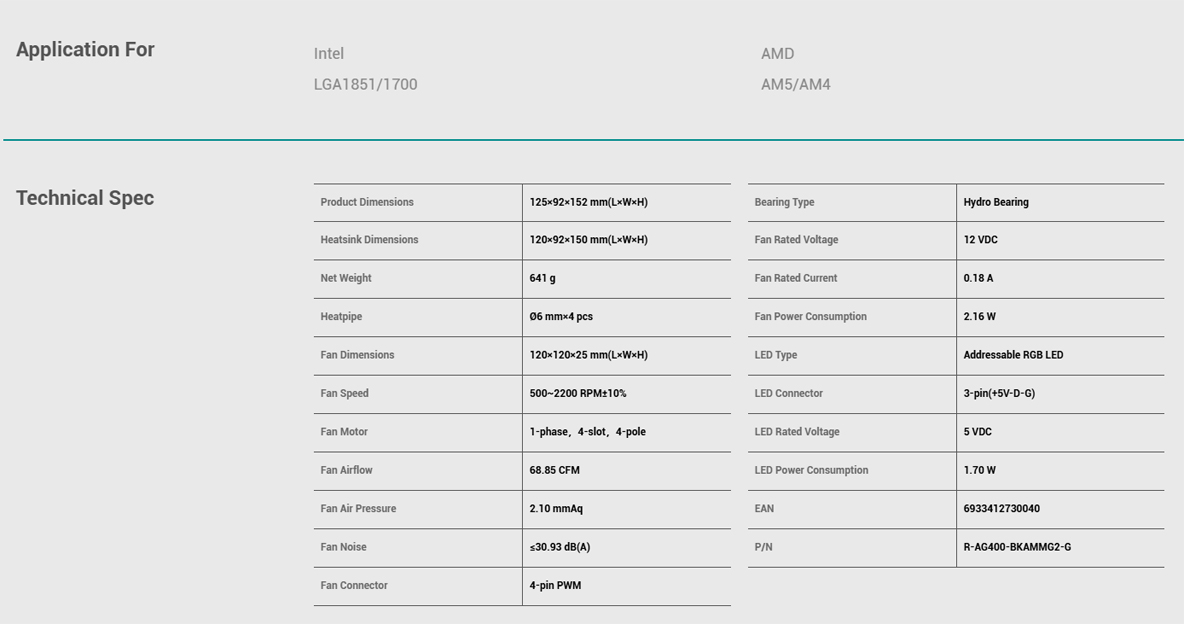Select the Net Weight value 641 g
The height and width of the screenshot is (624, 1184).
coord(542,278)
